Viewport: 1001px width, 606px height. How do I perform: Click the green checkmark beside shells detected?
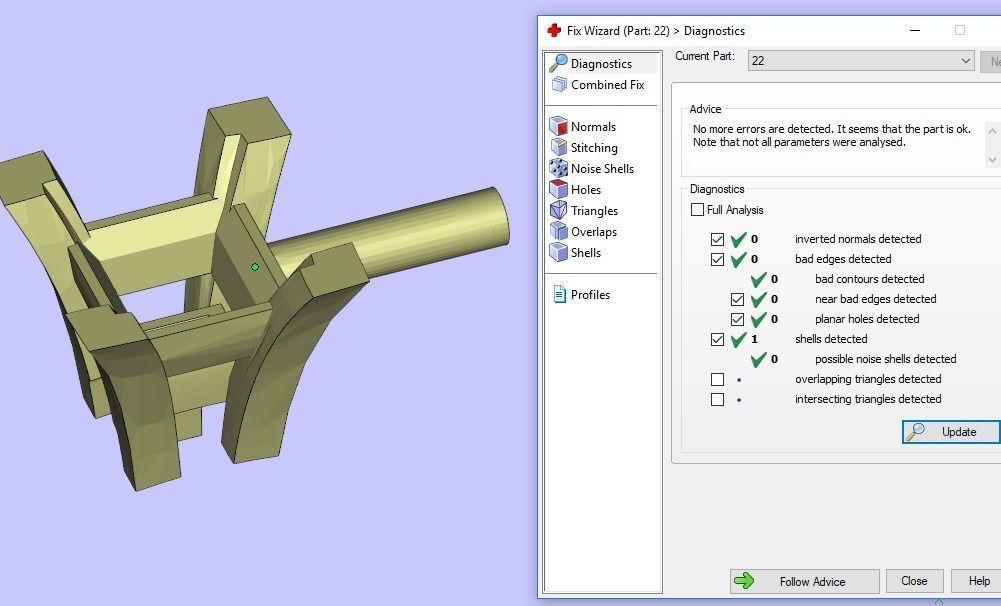[739, 339]
